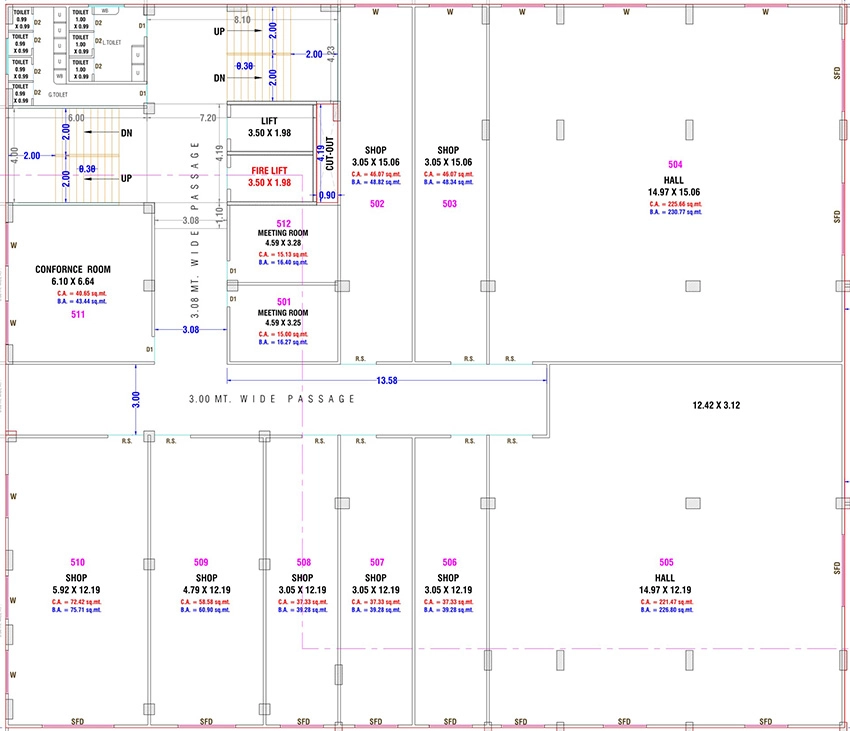Click 'C.A. = 58.58 sq.mt.' area value
This screenshot has width=850, height=731.
[205, 602]
